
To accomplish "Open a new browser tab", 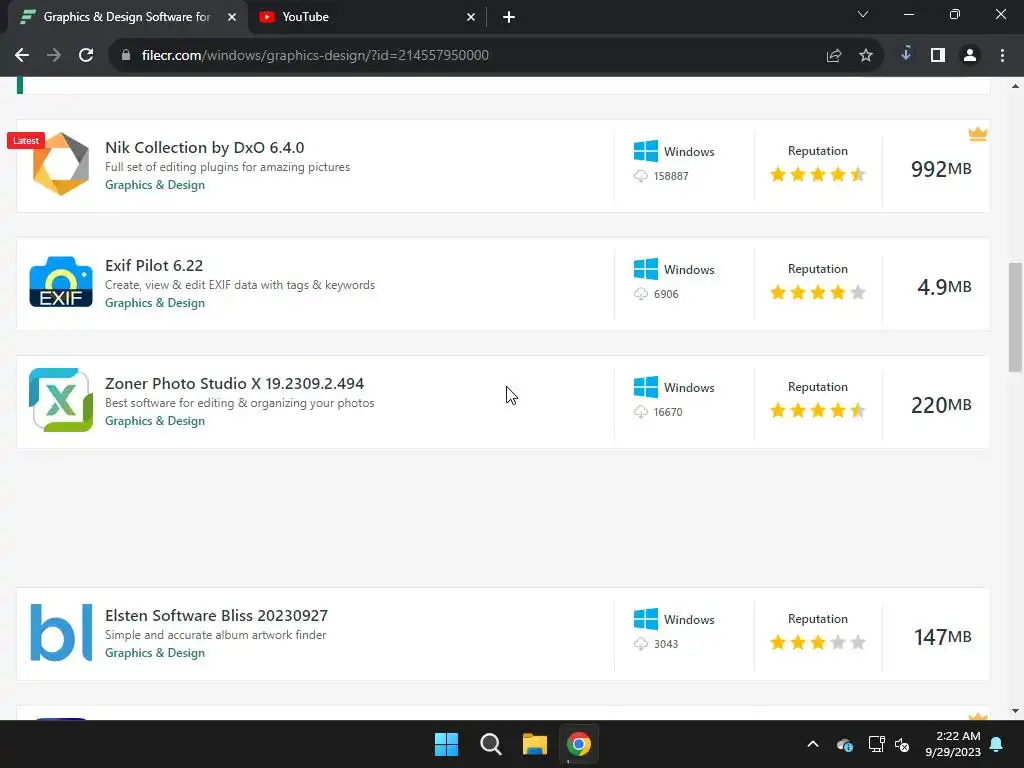I will 509,17.
